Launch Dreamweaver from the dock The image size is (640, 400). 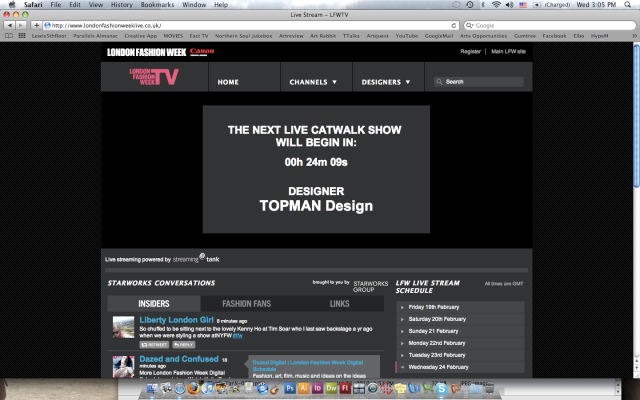(332, 387)
